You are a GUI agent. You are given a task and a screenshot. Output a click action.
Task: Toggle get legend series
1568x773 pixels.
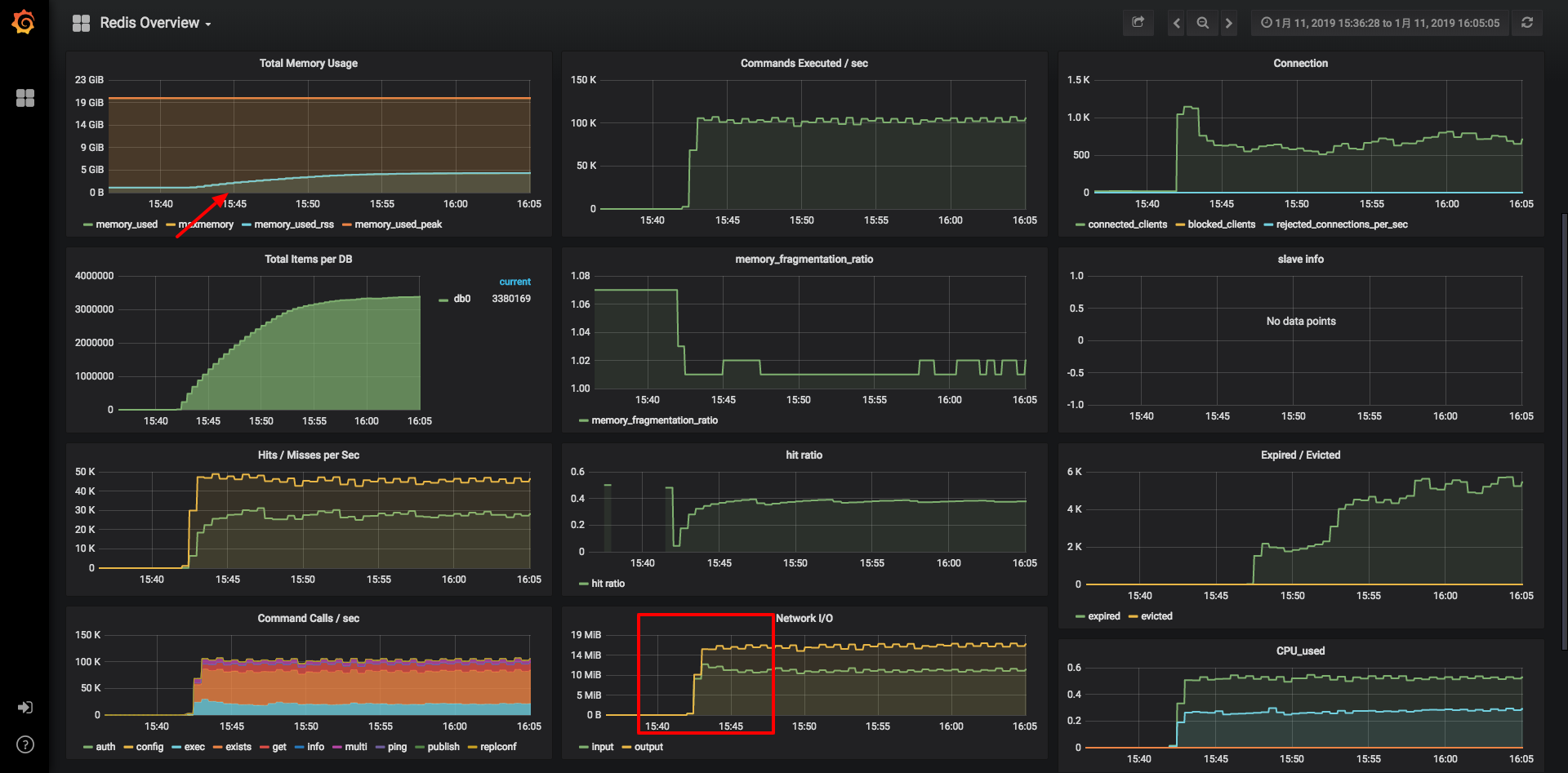(x=279, y=747)
